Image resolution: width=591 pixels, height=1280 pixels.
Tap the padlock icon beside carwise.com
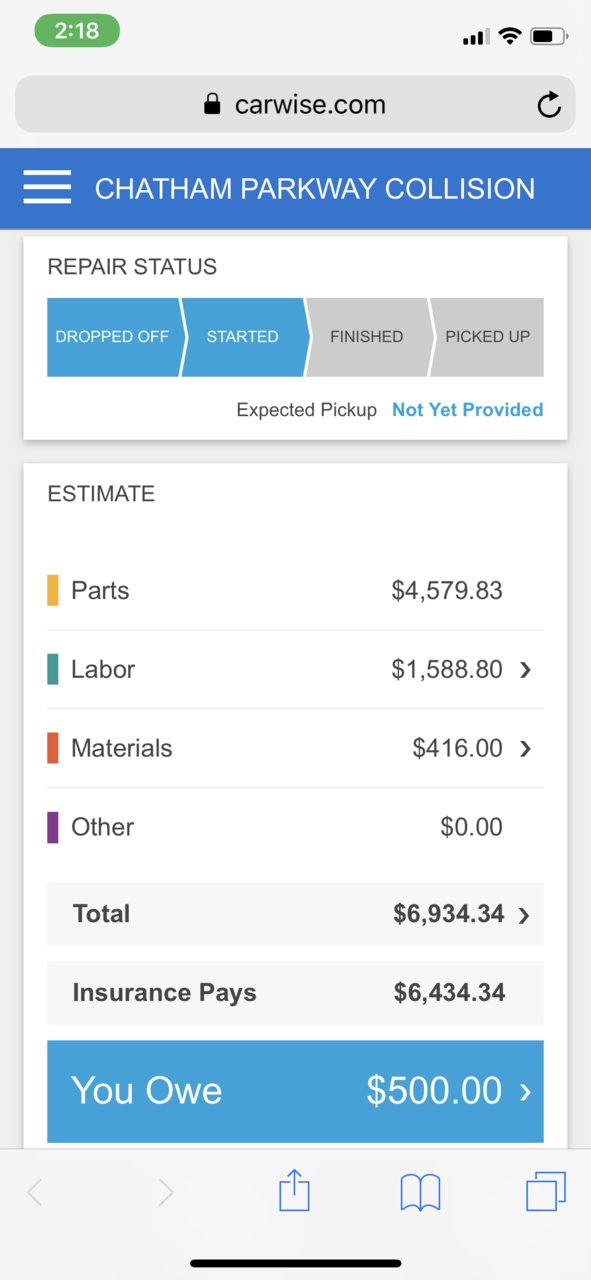tap(211, 104)
